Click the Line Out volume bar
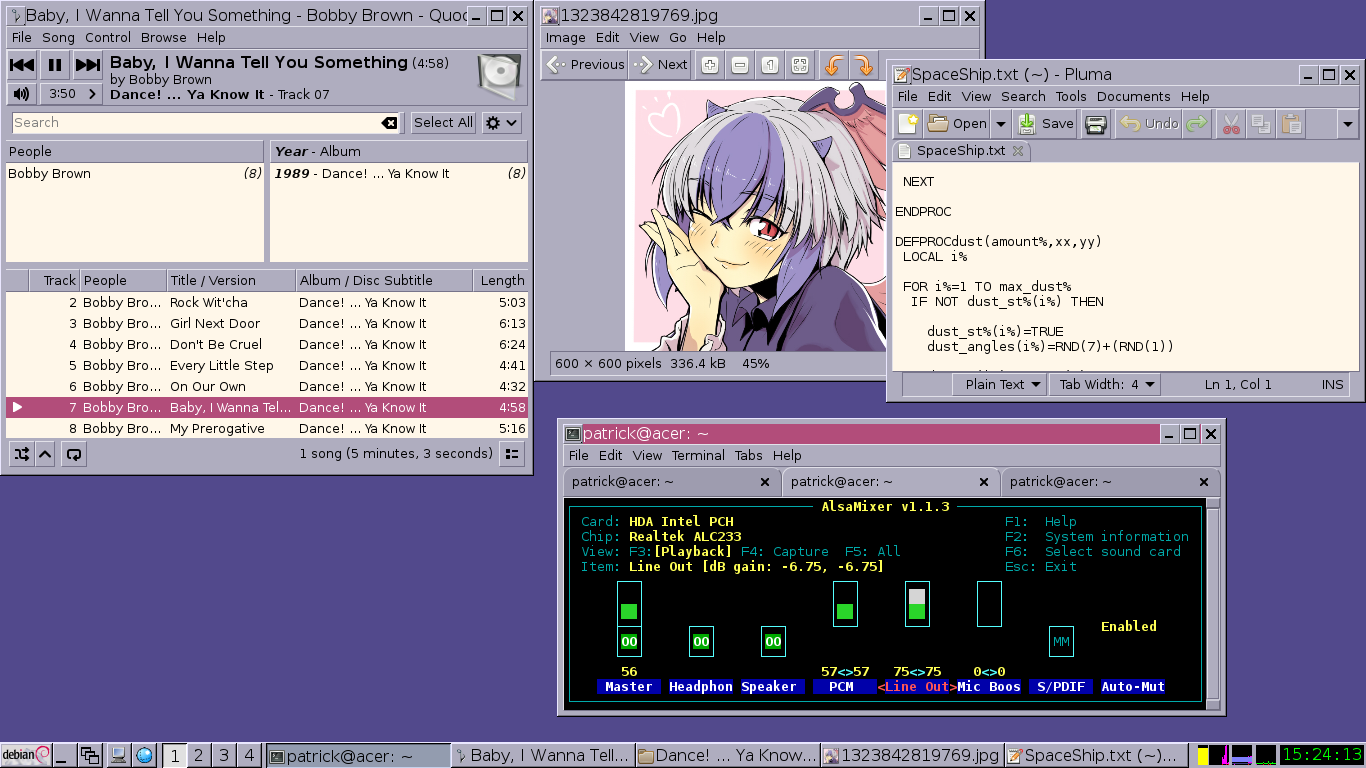Screen dimensions: 1366x768 tap(917, 603)
